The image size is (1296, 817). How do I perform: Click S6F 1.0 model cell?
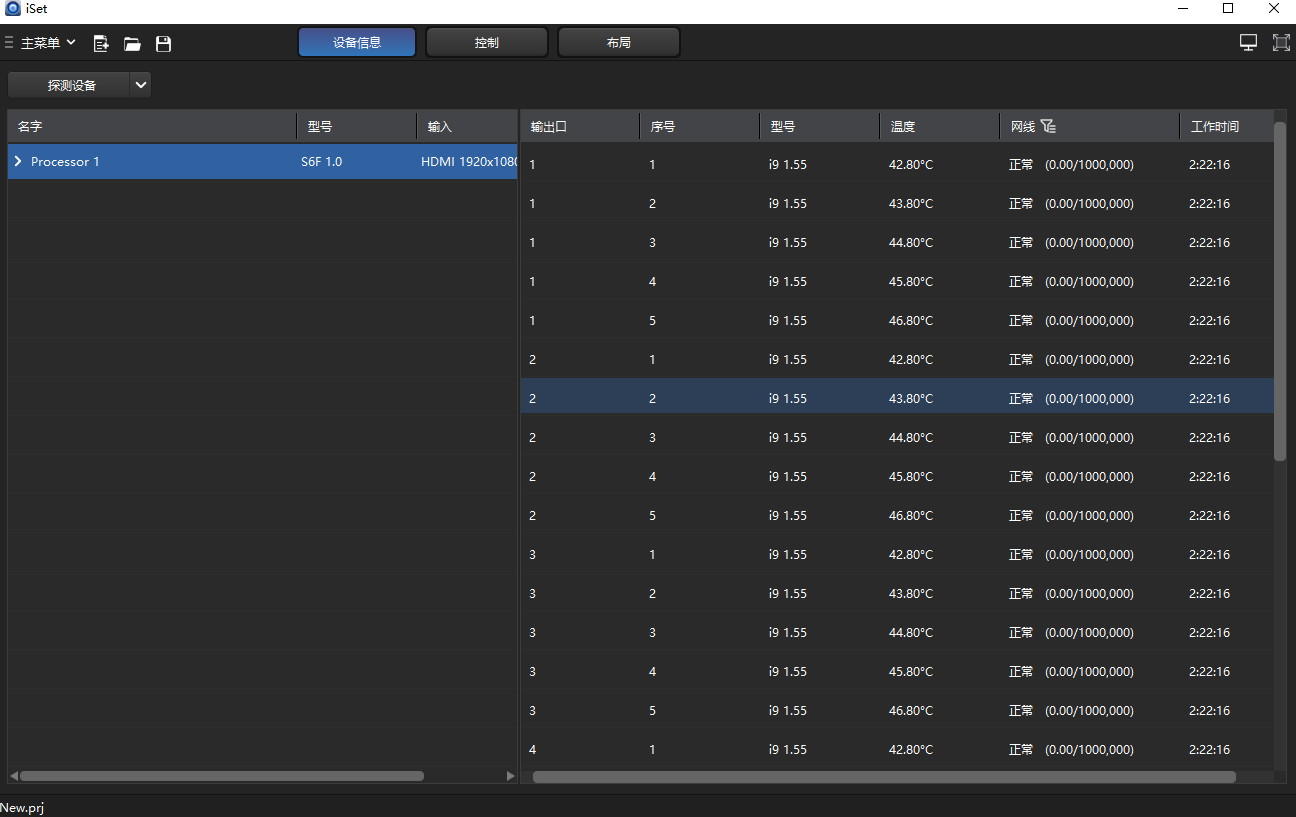click(321, 161)
